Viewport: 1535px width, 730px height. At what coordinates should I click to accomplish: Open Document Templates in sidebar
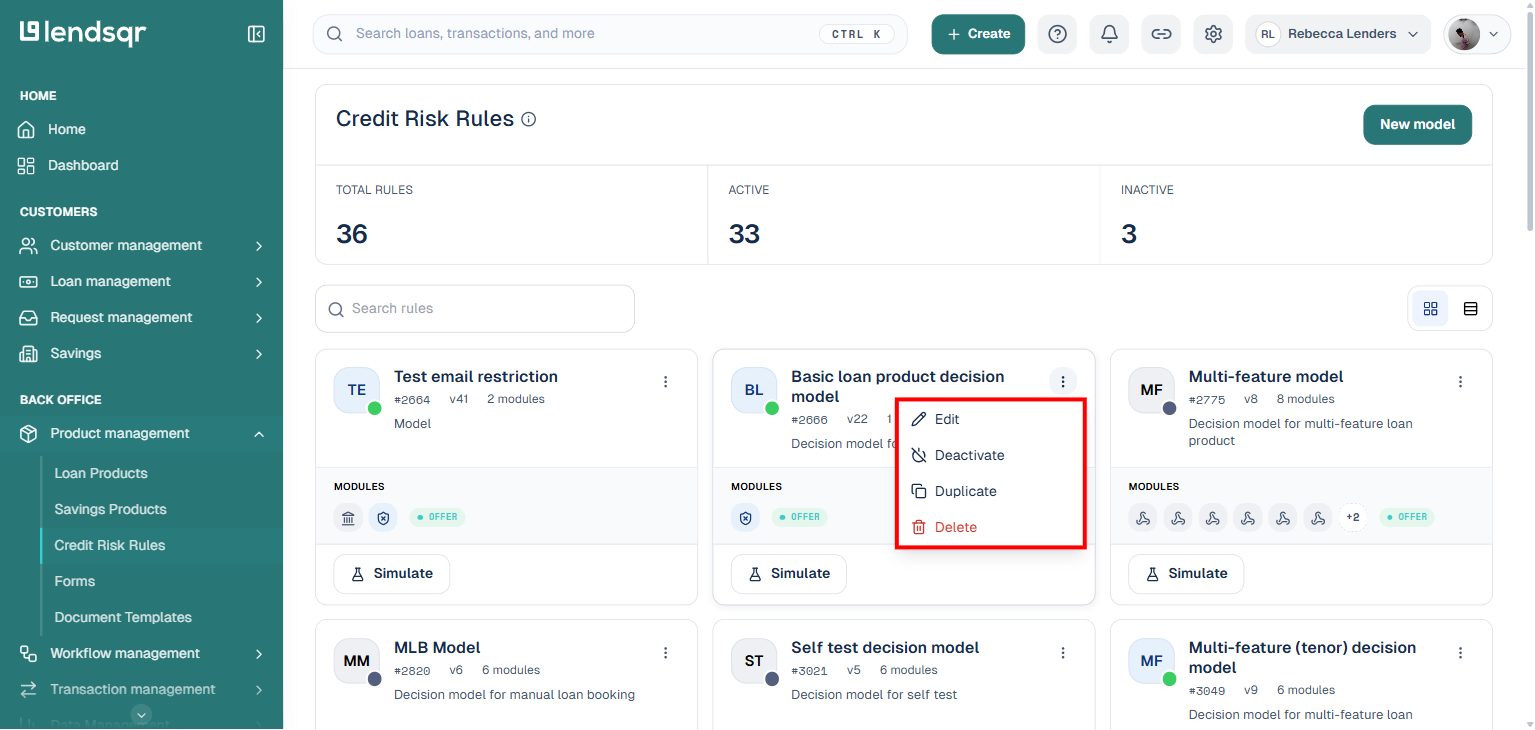point(123,617)
